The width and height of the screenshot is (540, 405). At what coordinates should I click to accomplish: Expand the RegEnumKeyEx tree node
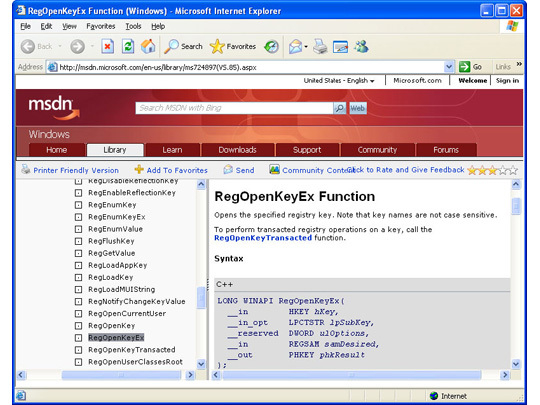point(79,217)
